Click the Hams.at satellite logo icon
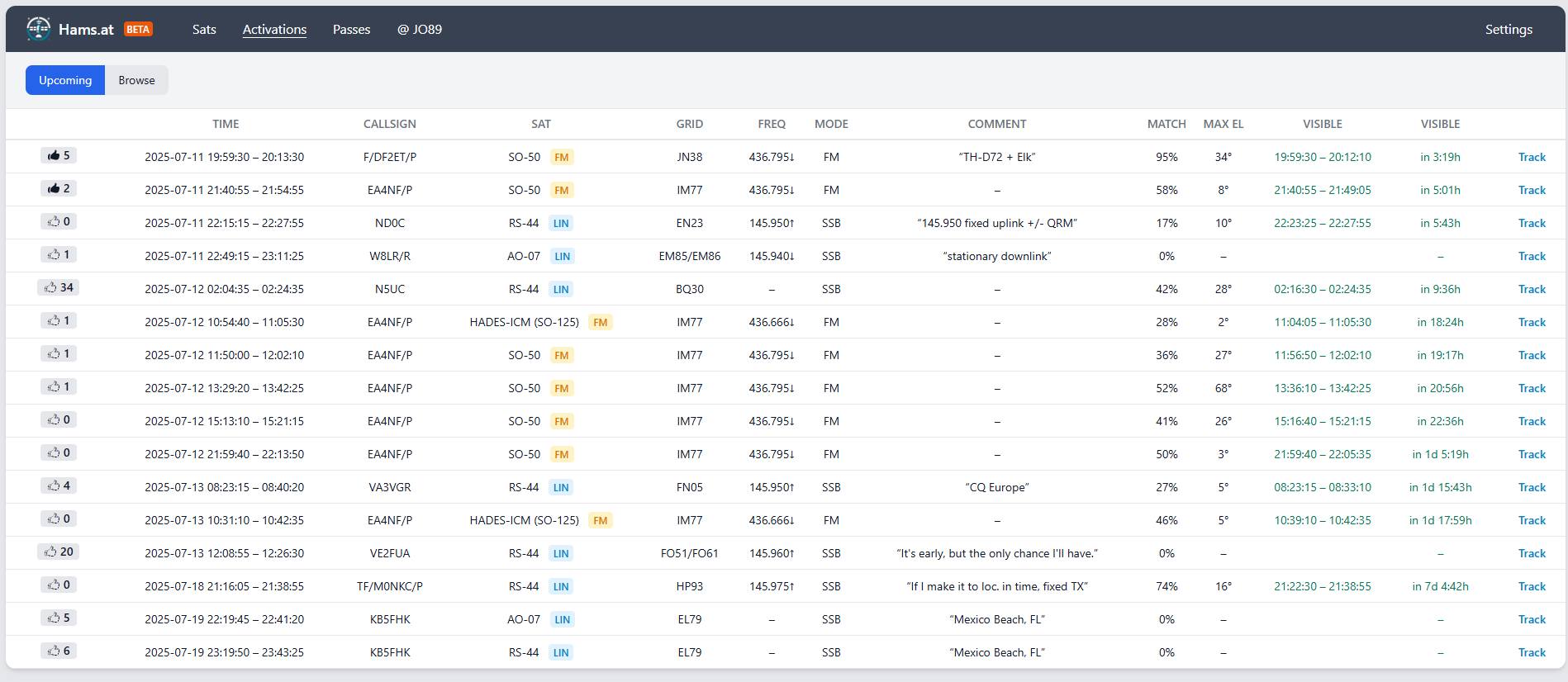The height and width of the screenshot is (682, 1568). click(38, 29)
